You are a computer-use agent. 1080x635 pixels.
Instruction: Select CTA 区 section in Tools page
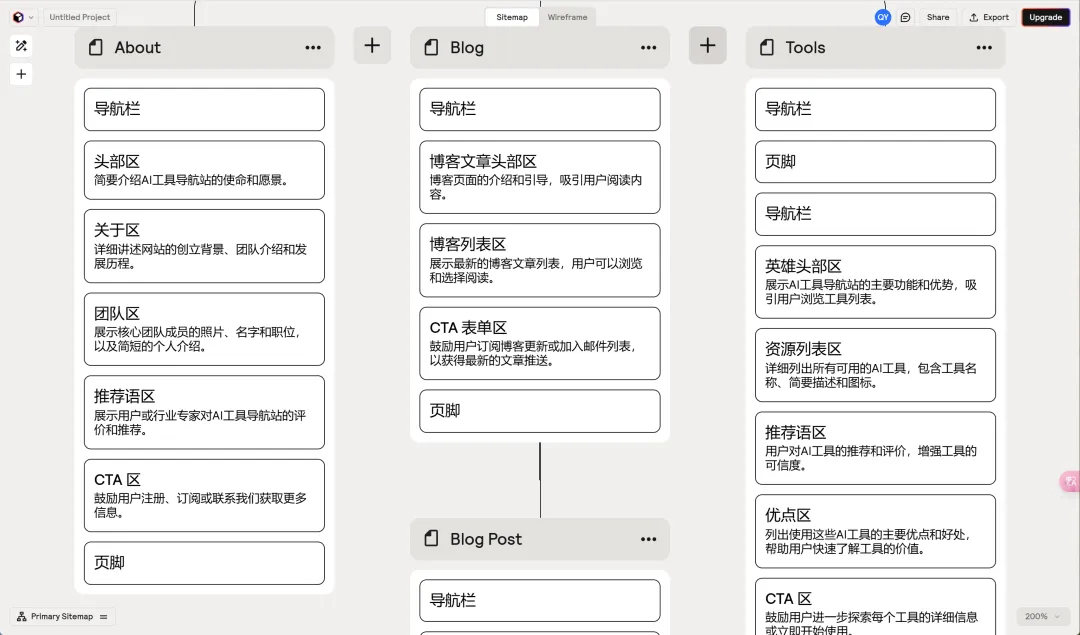click(875, 607)
